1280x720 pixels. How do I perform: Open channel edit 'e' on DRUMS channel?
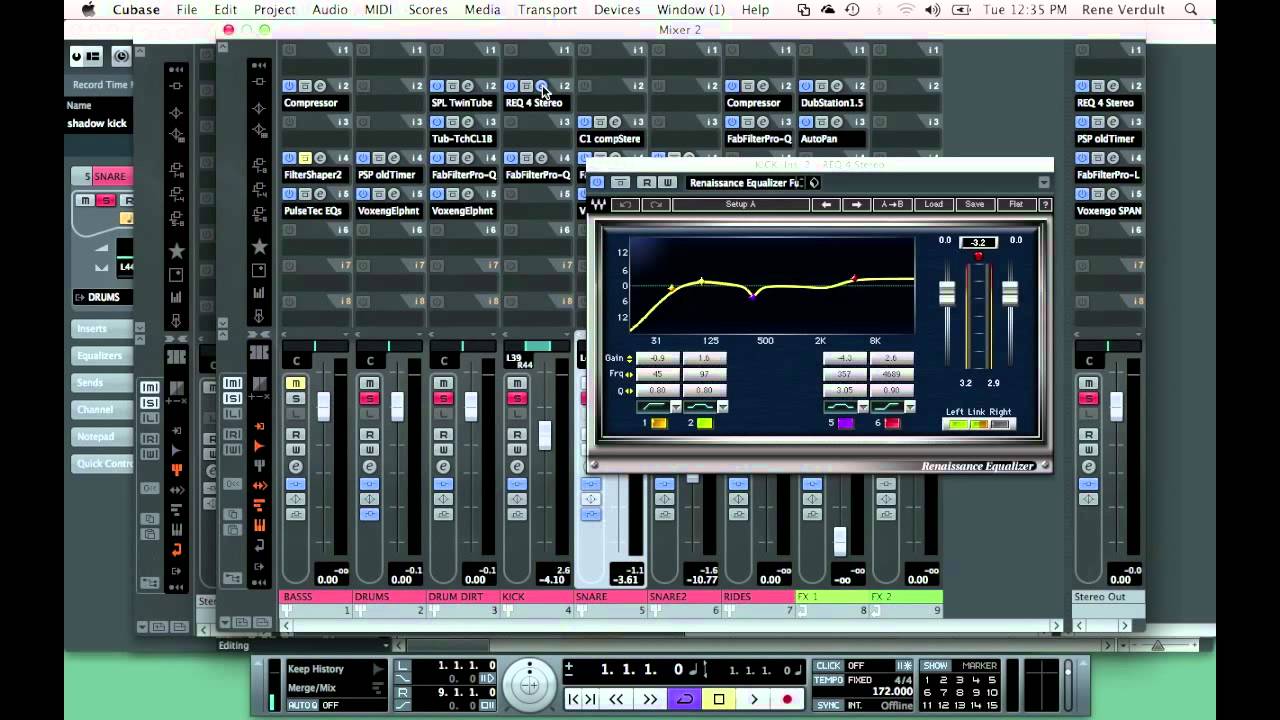(x=369, y=467)
